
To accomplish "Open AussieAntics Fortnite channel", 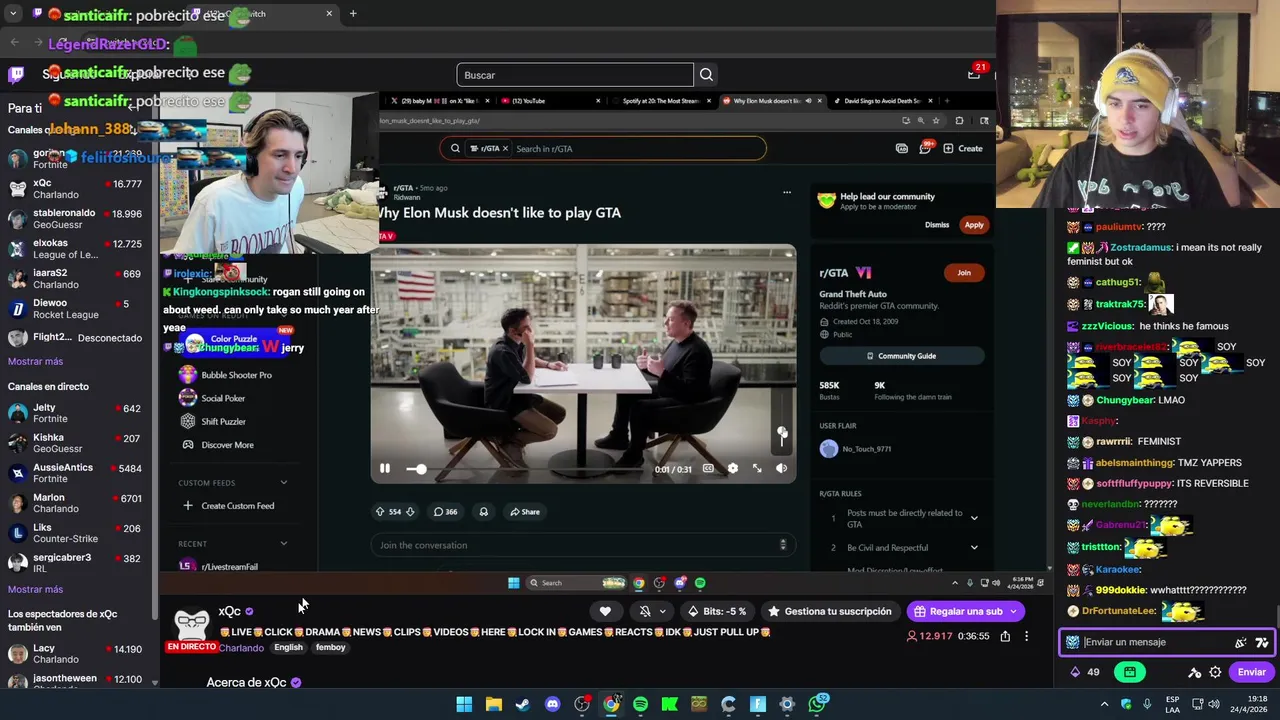I will point(76,473).
